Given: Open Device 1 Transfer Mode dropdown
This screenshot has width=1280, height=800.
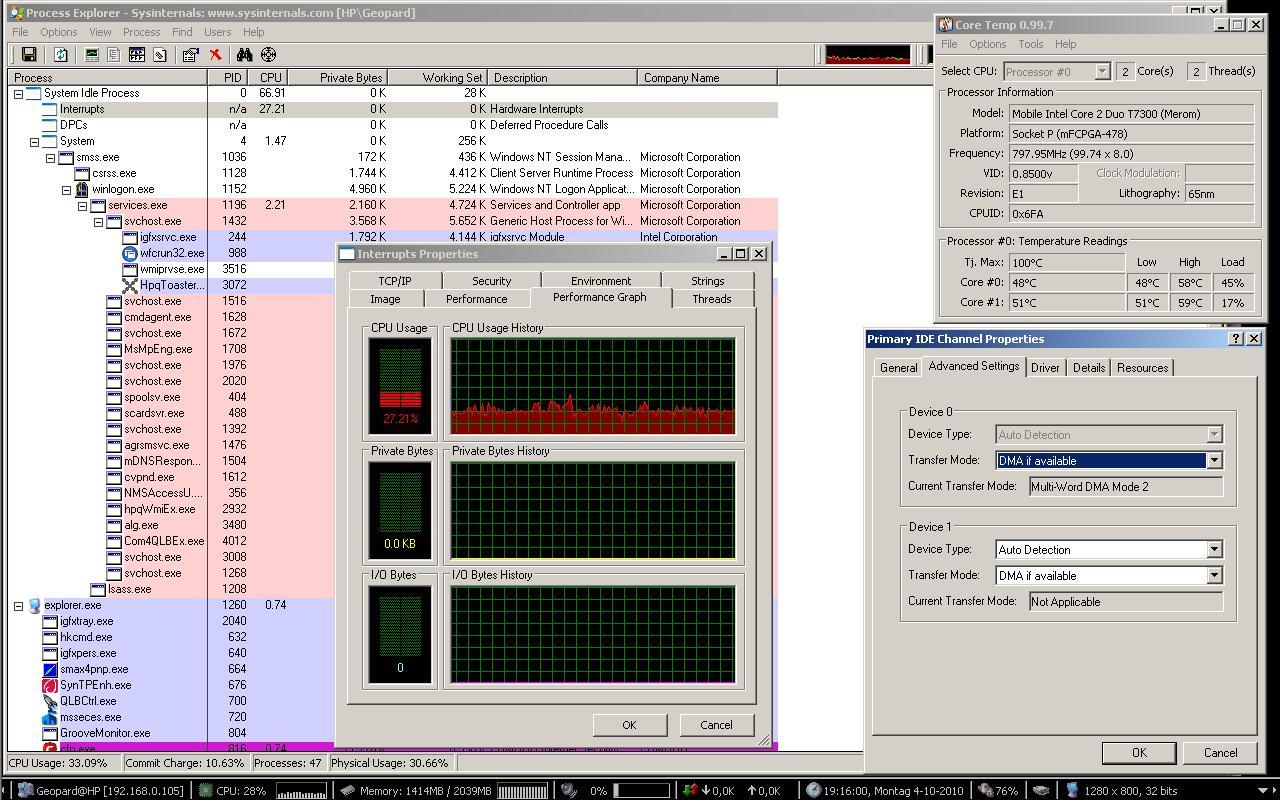Looking at the screenshot, I should [1214, 576].
